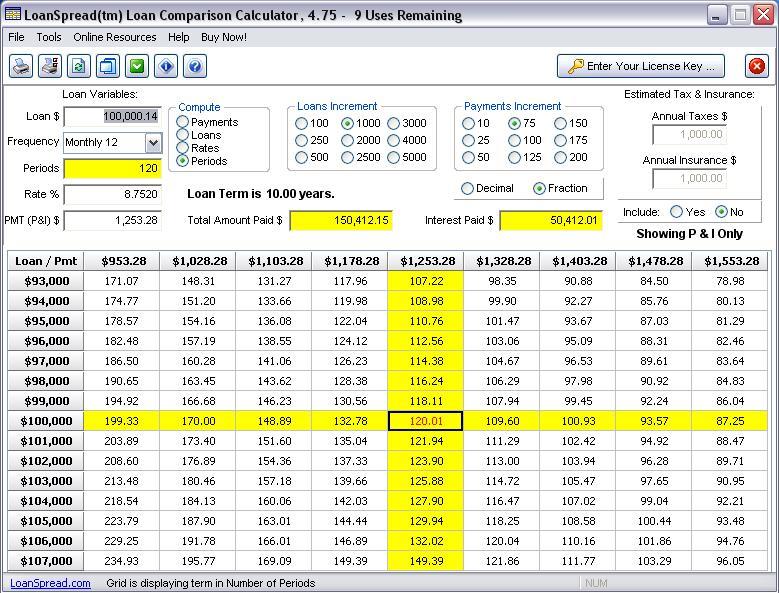Click the printer icon in toolbar
Viewport: 779px width, 593px height.
click(21, 66)
